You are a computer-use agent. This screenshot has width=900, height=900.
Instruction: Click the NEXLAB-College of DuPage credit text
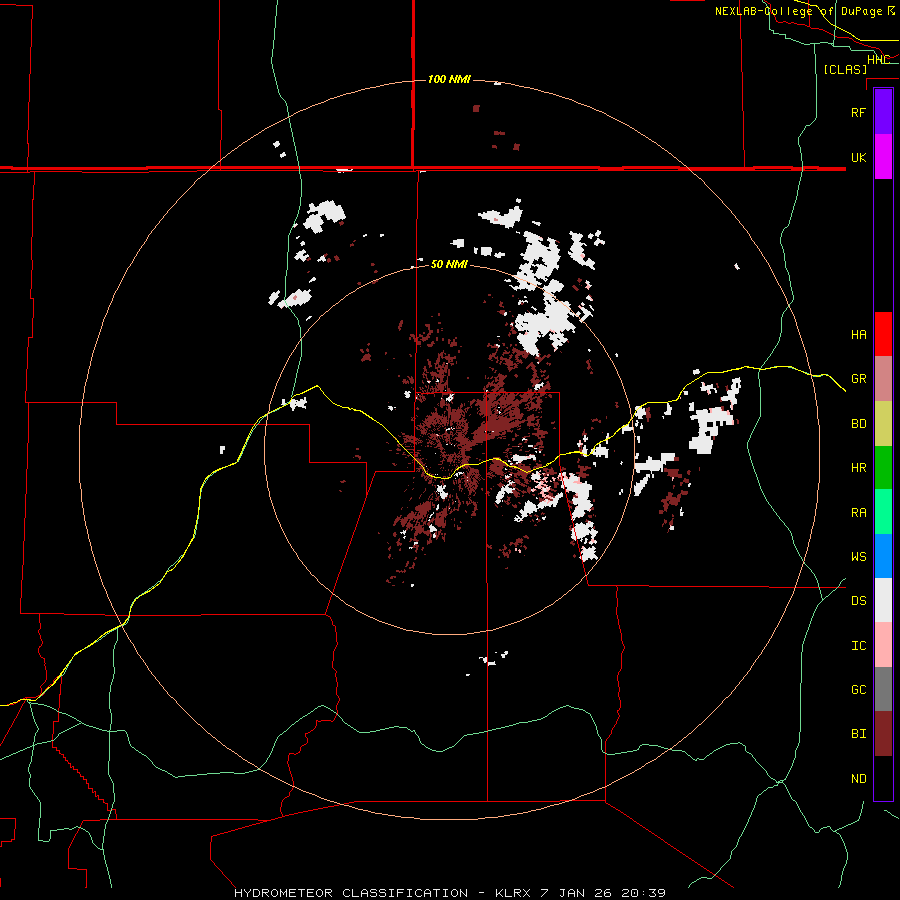pyautogui.click(x=798, y=11)
